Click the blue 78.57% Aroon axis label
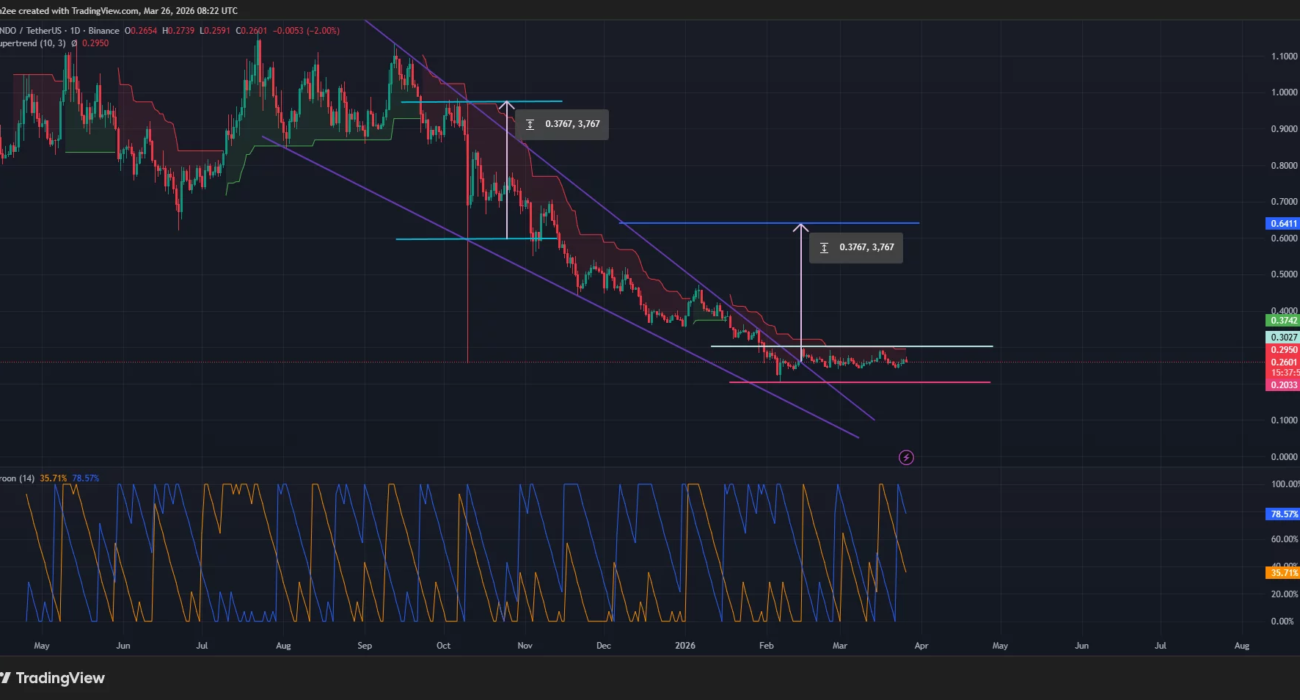 tap(1282, 514)
